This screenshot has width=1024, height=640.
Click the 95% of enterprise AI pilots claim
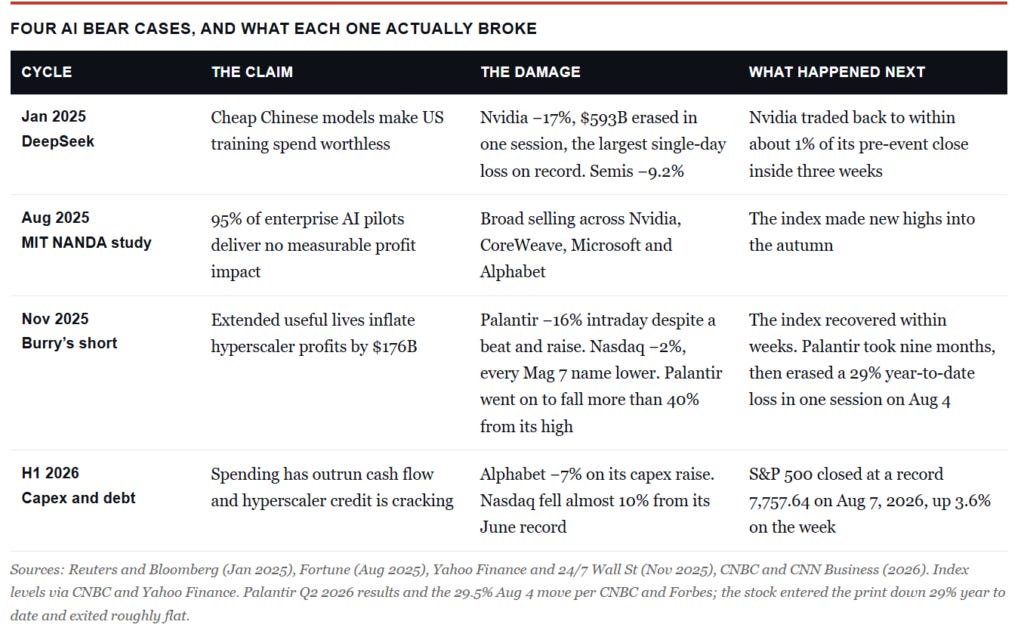[313, 245]
